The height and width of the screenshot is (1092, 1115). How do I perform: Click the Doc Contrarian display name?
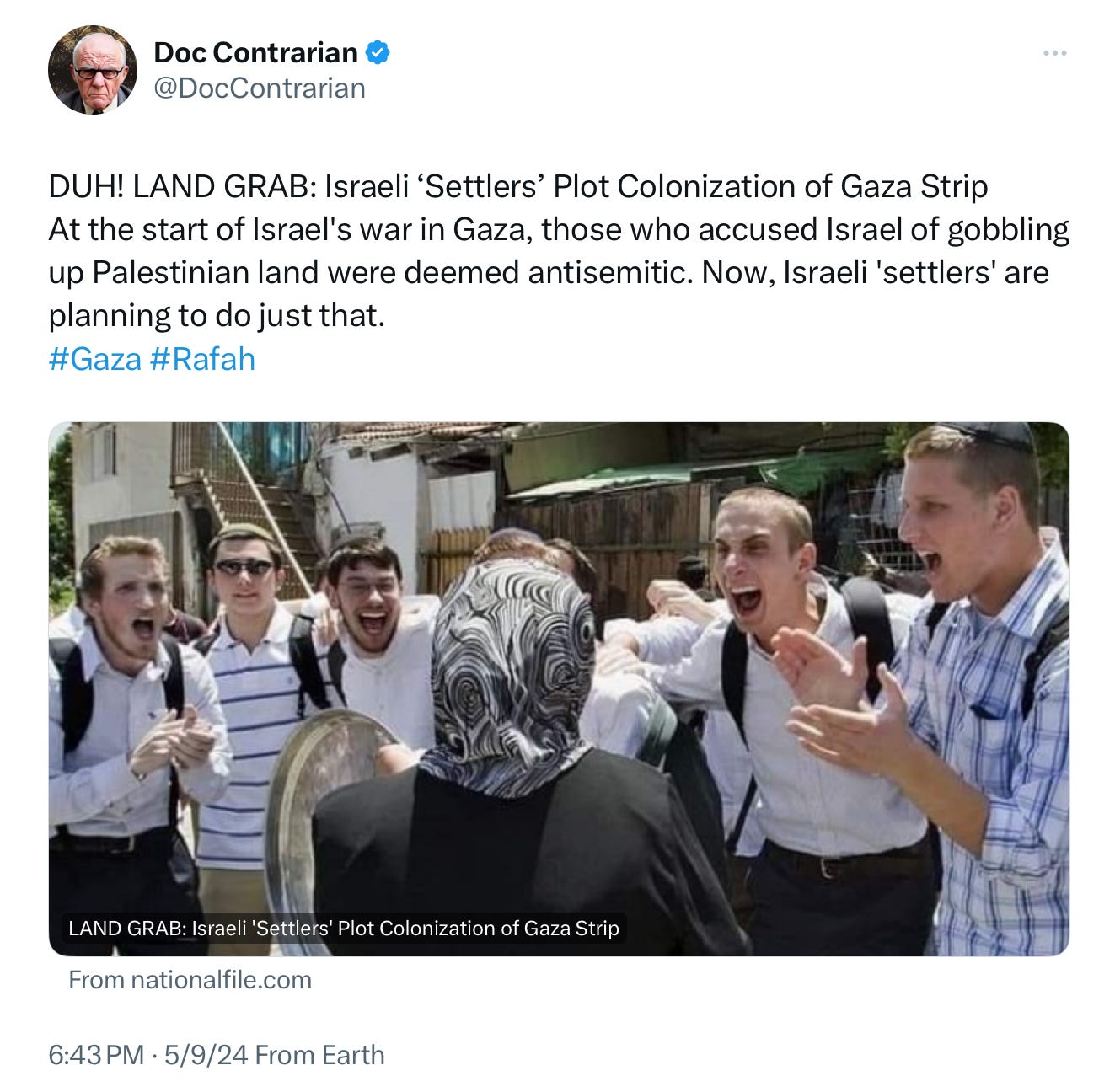[x=255, y=52]
